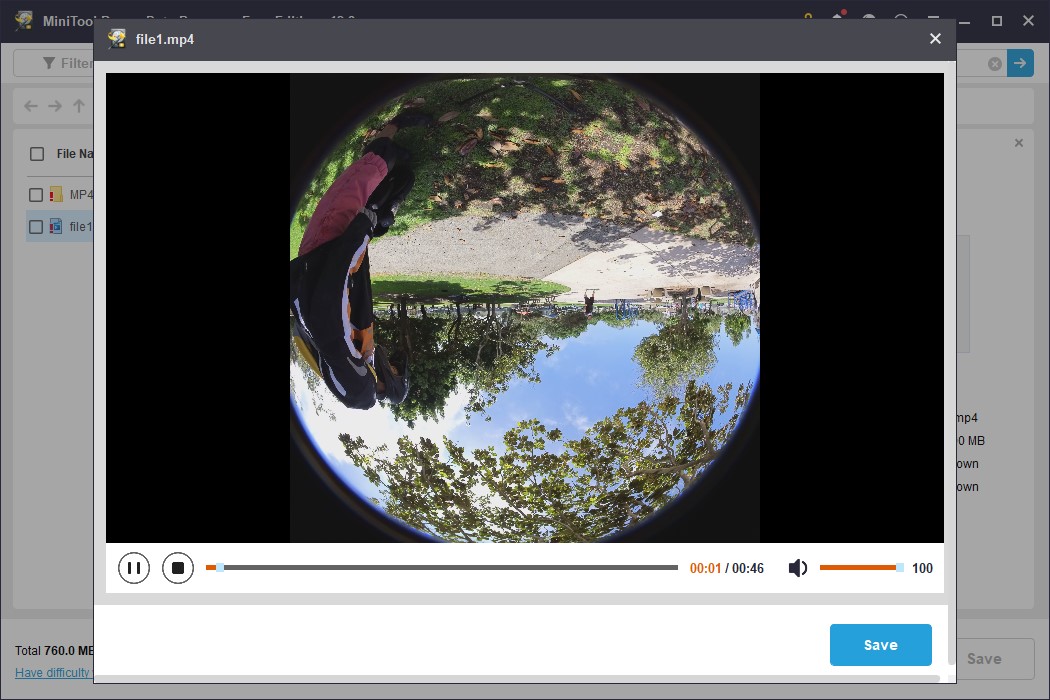Open the hamburger menu icon

pos(932,20)
